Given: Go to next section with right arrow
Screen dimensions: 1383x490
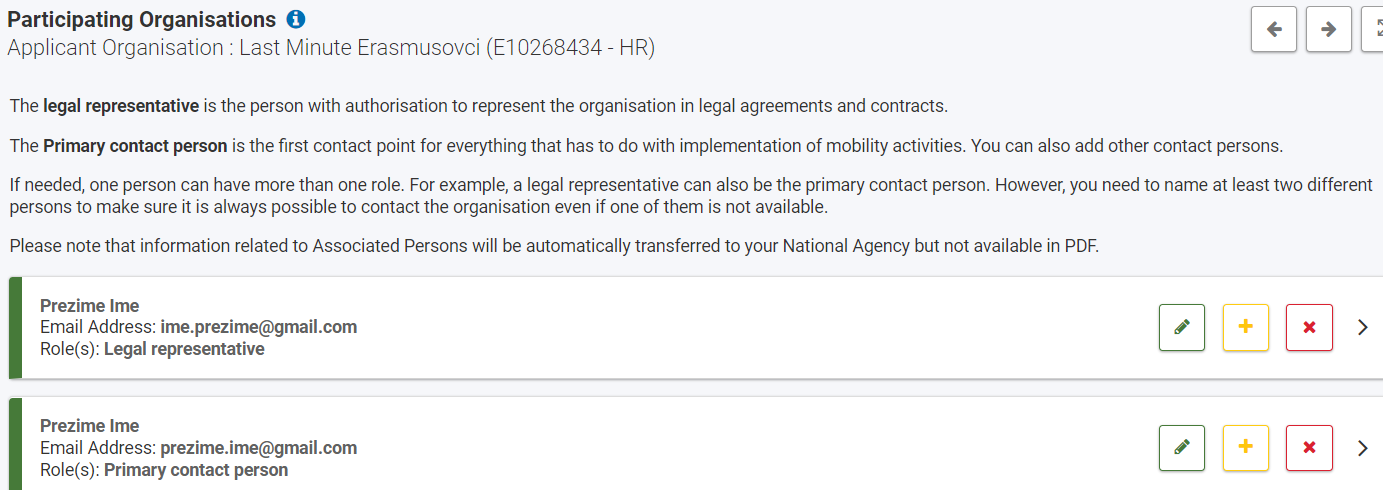Looking at the screenshot, I should click(x=1328, y=29).
